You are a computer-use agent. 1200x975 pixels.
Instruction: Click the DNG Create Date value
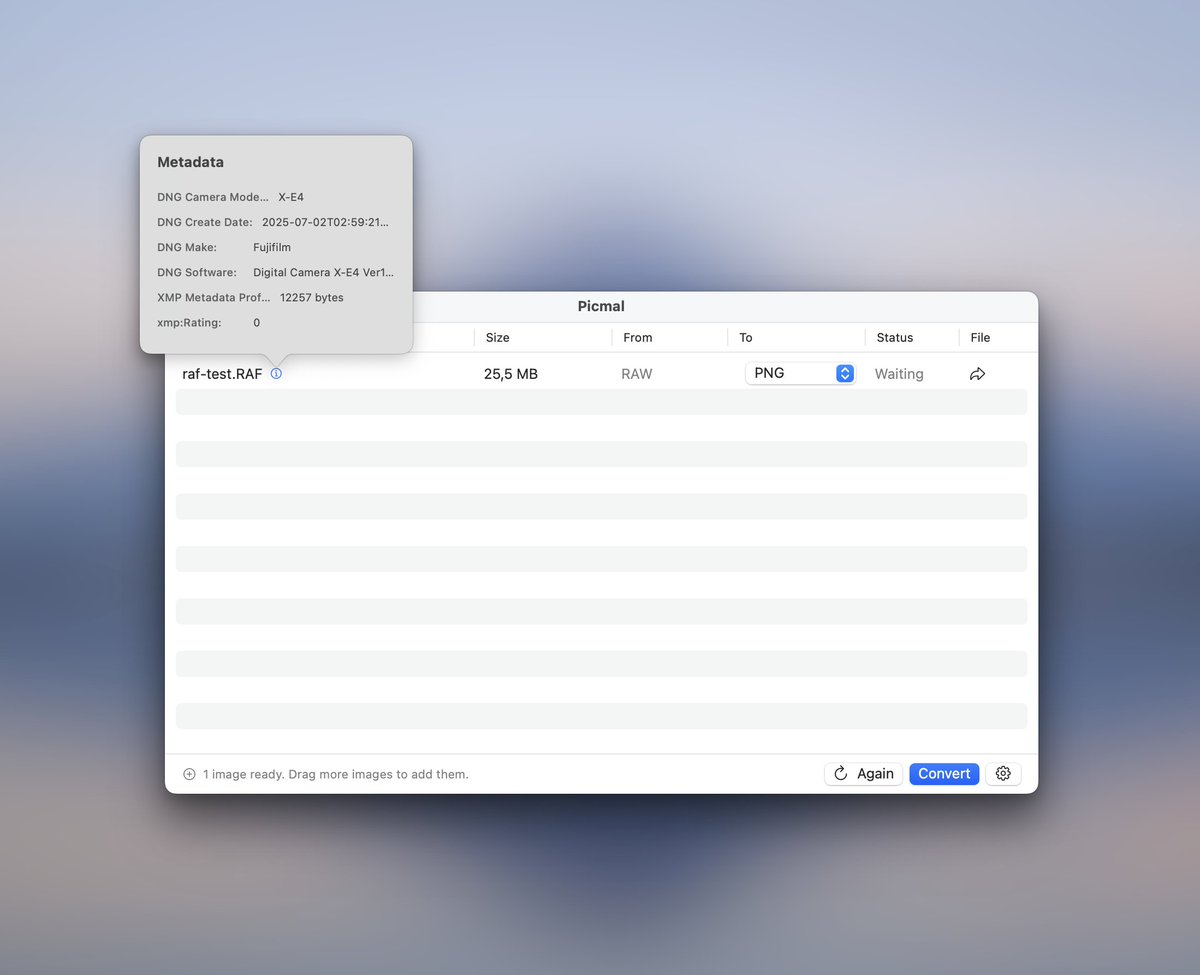(x=325, y=222)
